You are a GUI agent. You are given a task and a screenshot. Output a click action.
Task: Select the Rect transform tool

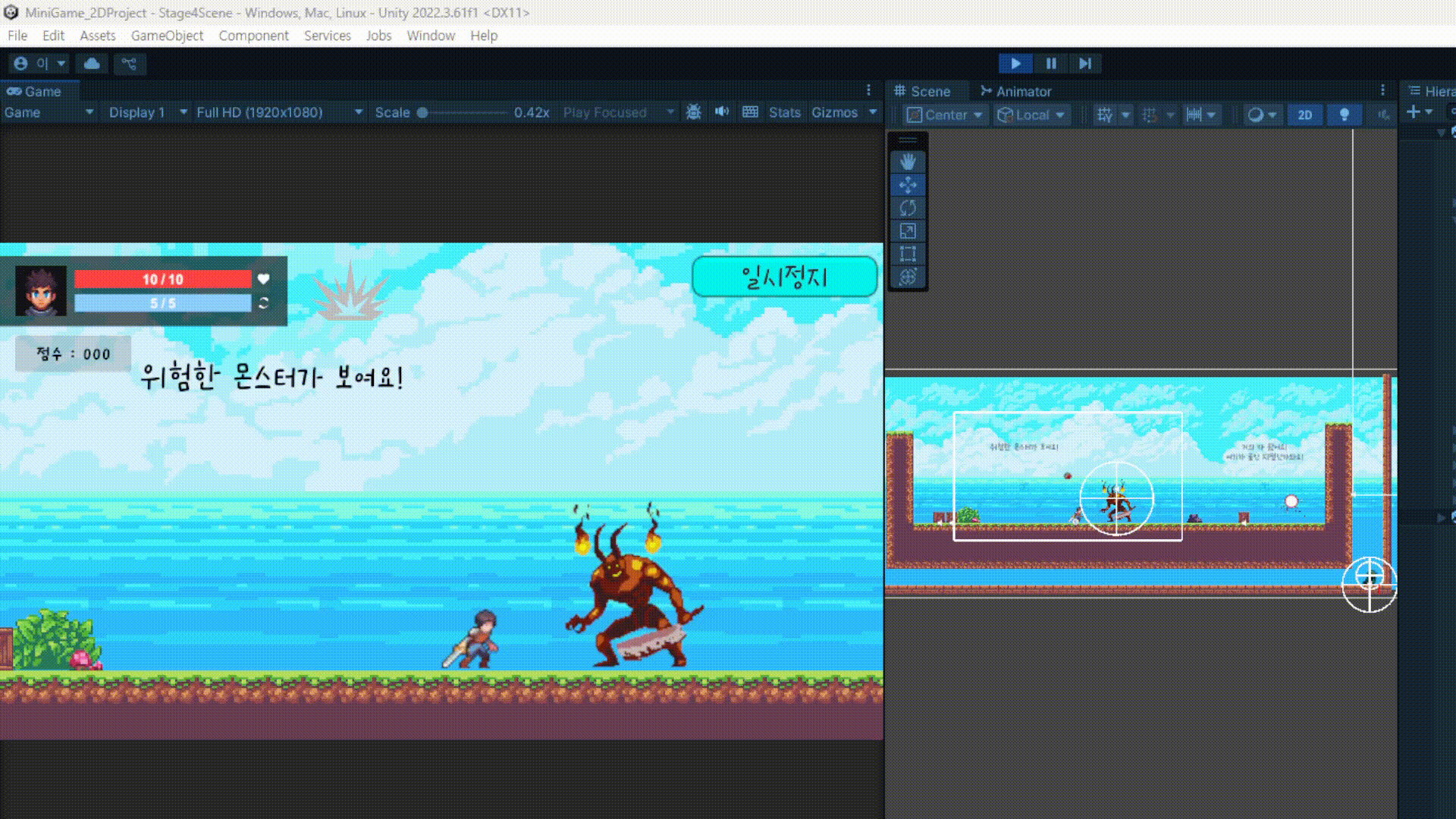coord(908,254)
